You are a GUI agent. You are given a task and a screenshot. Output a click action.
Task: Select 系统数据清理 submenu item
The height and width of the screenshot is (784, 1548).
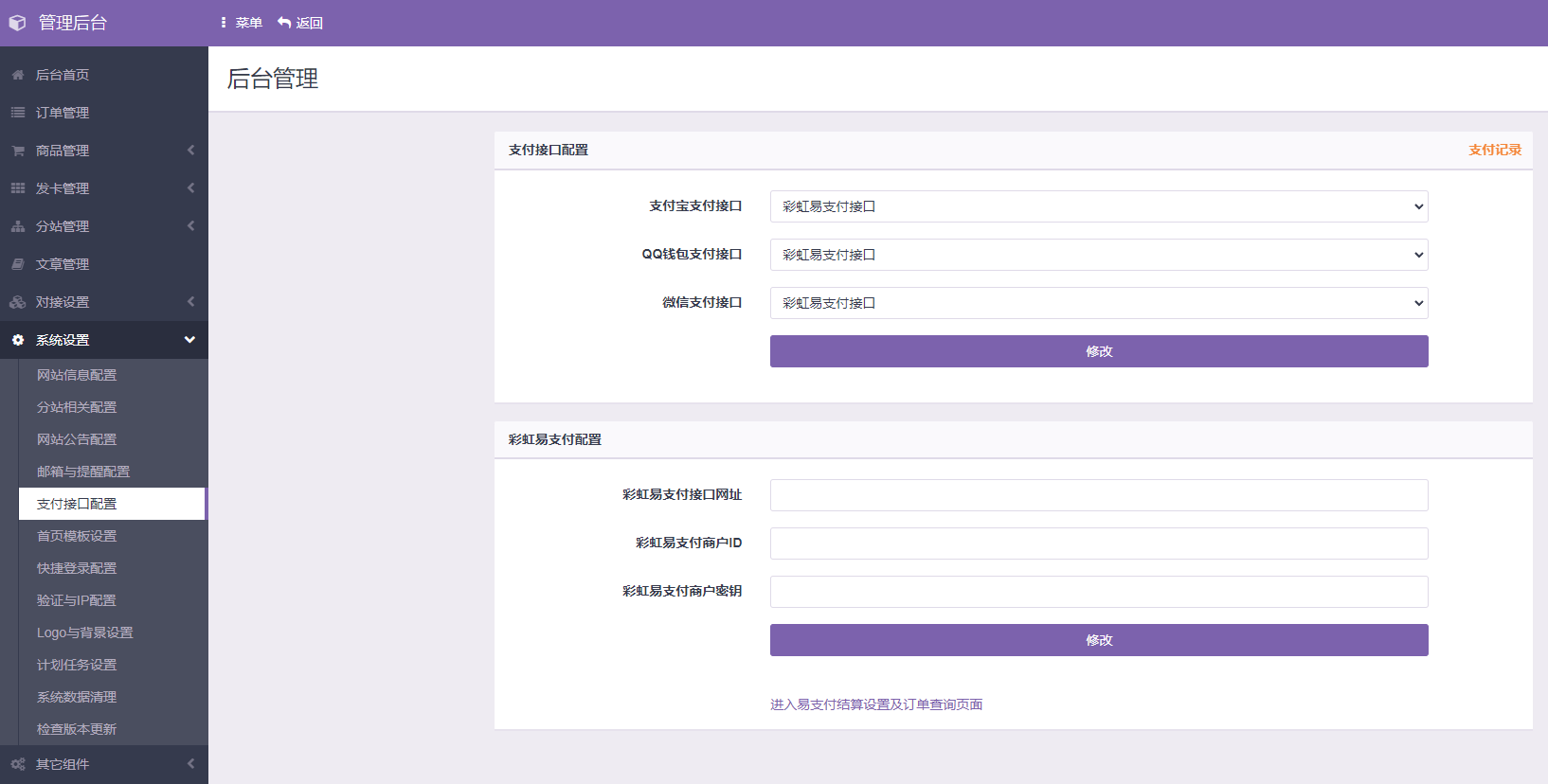112,697
